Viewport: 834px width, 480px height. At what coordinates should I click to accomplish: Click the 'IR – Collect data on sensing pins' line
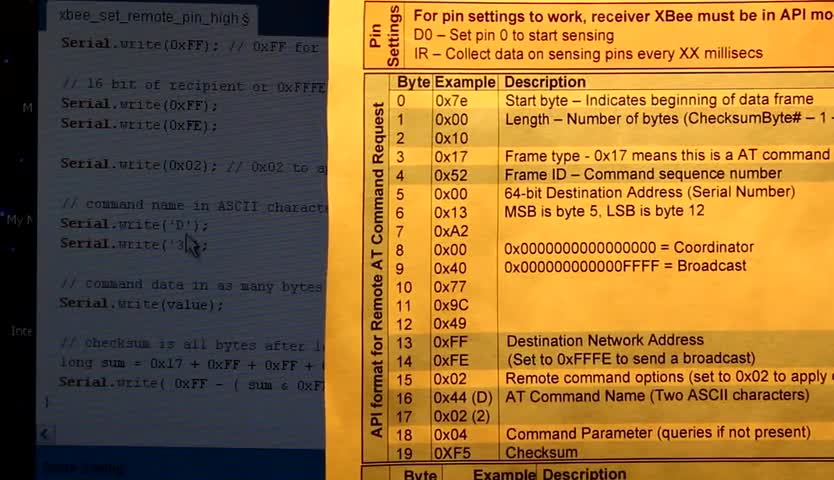tap(588, 53)
